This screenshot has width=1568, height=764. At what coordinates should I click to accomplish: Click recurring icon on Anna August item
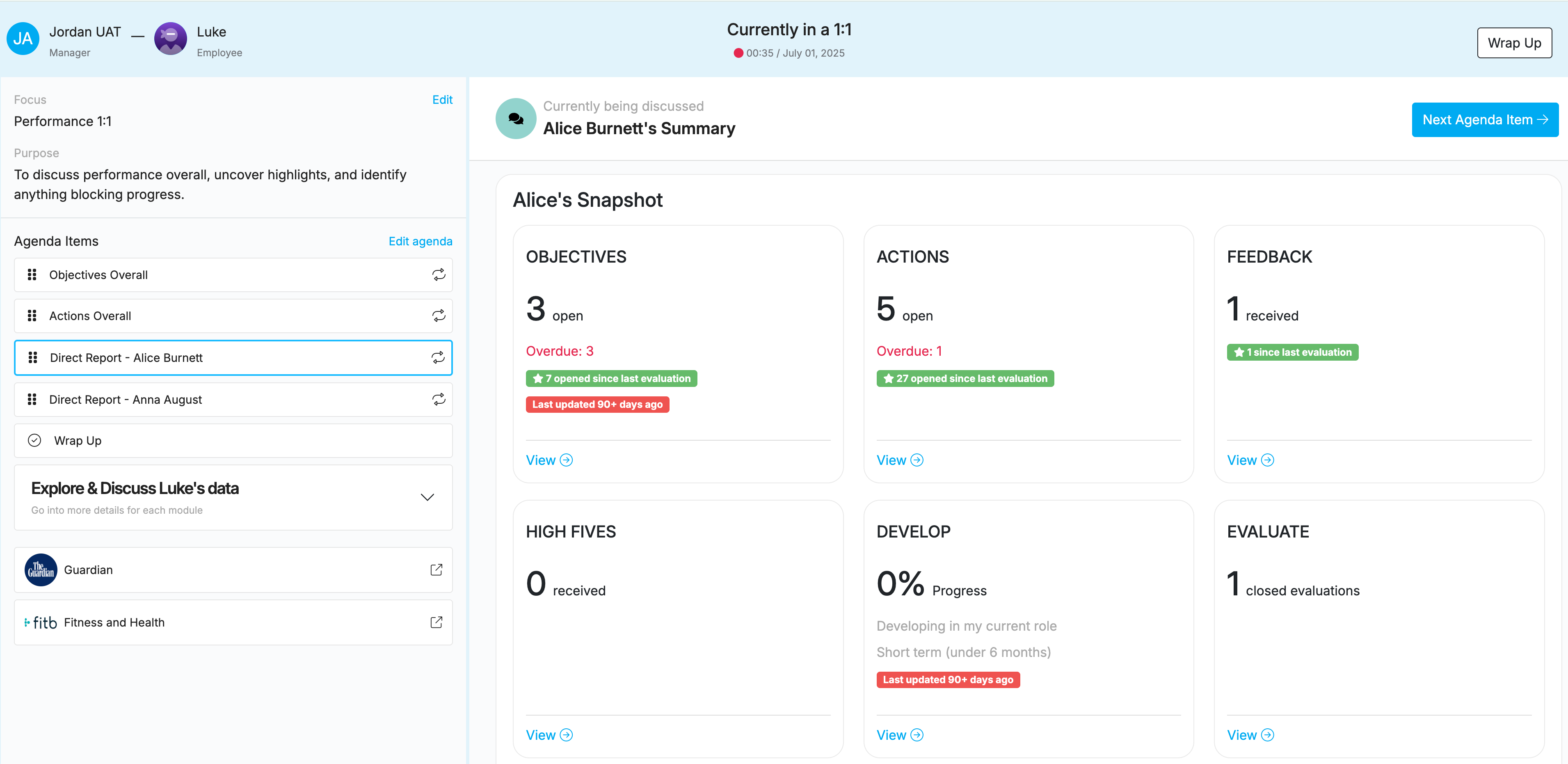click(x=438, y=399)
